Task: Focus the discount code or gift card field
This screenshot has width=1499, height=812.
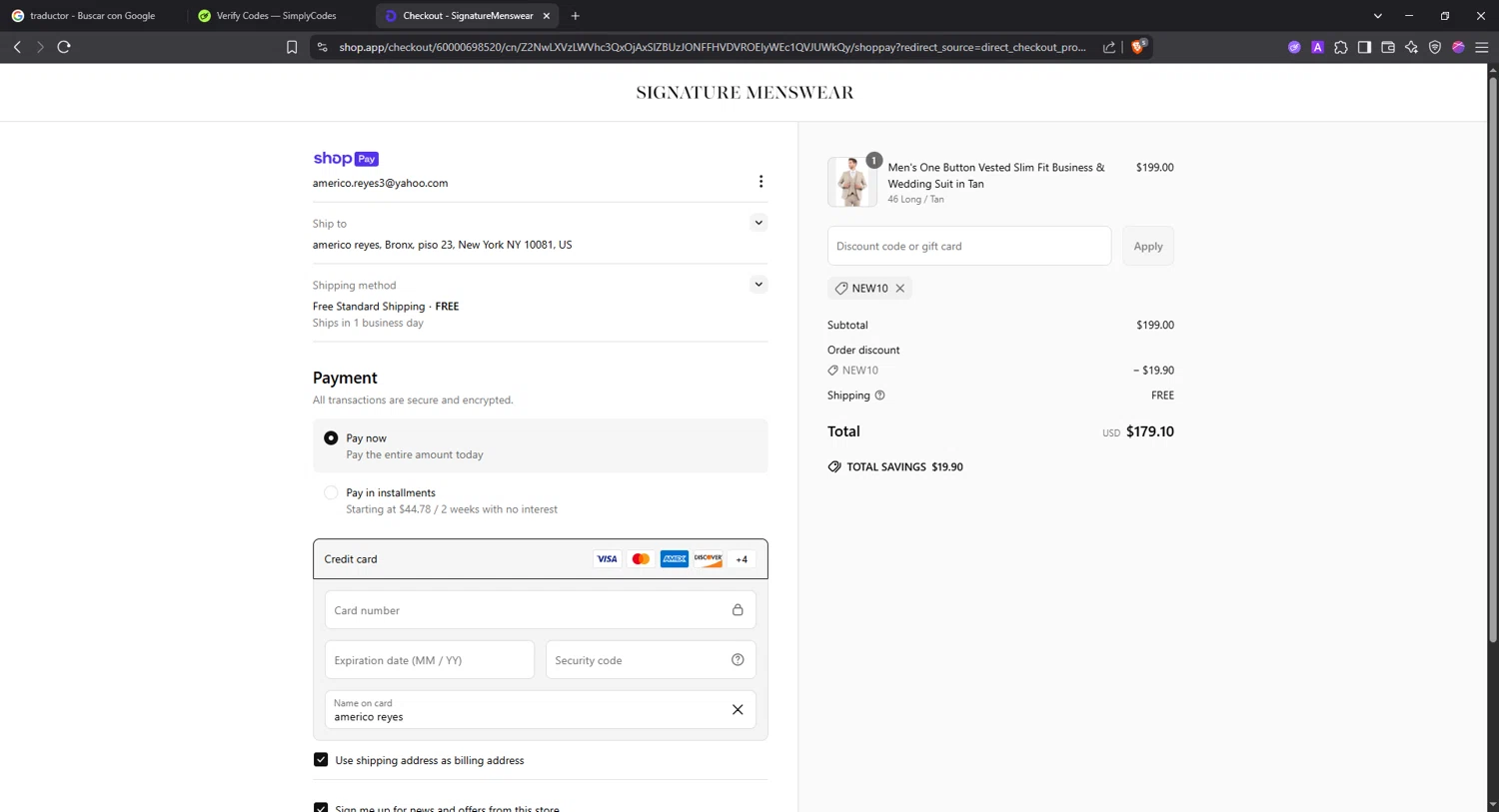Action: [x=969, y=246]
